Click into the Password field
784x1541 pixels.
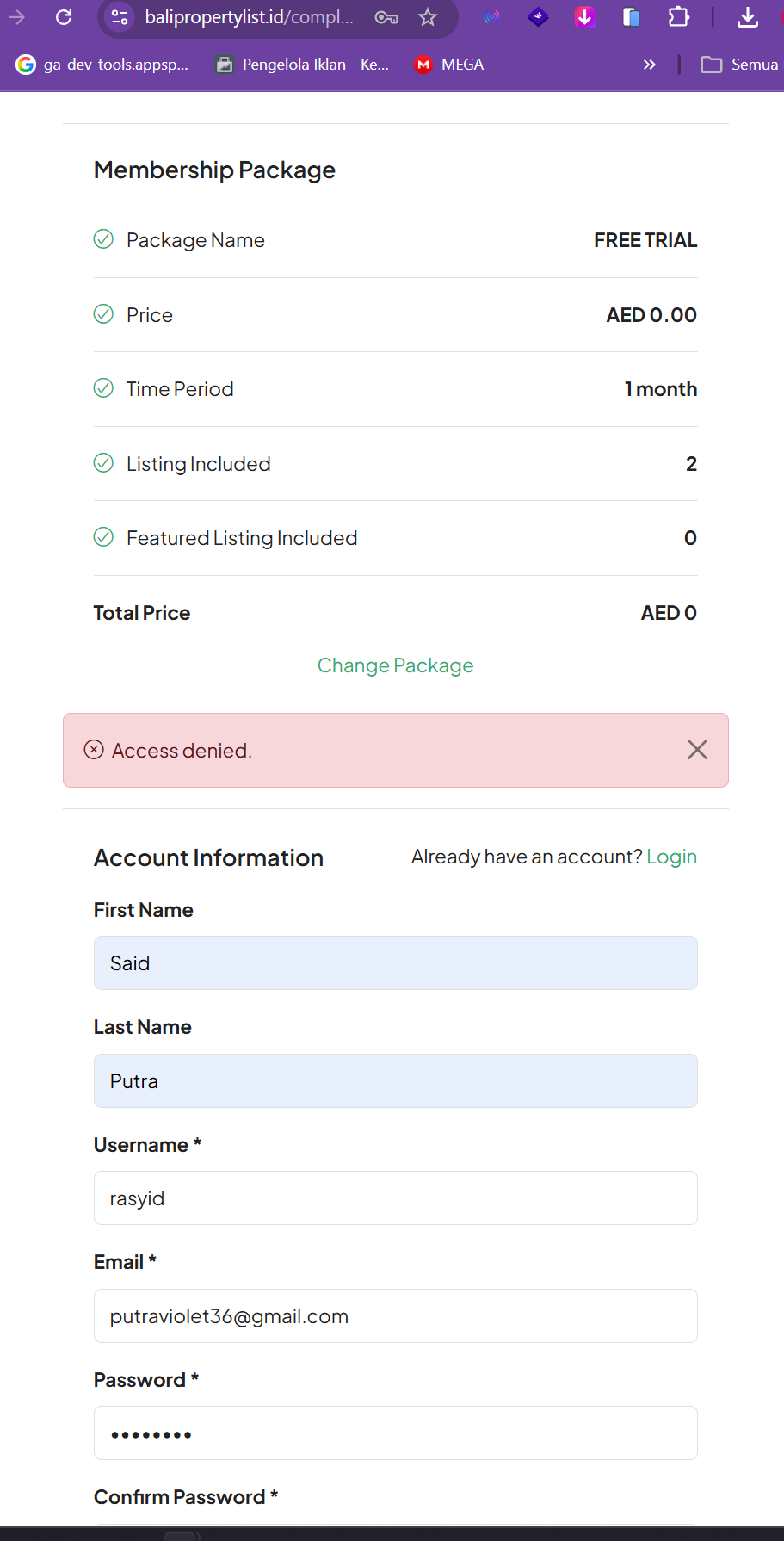coord(396,1433)
